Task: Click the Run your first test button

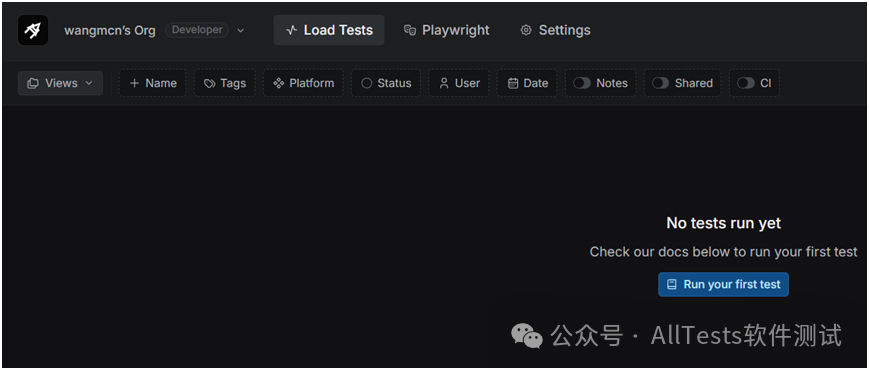Action: 723,284
